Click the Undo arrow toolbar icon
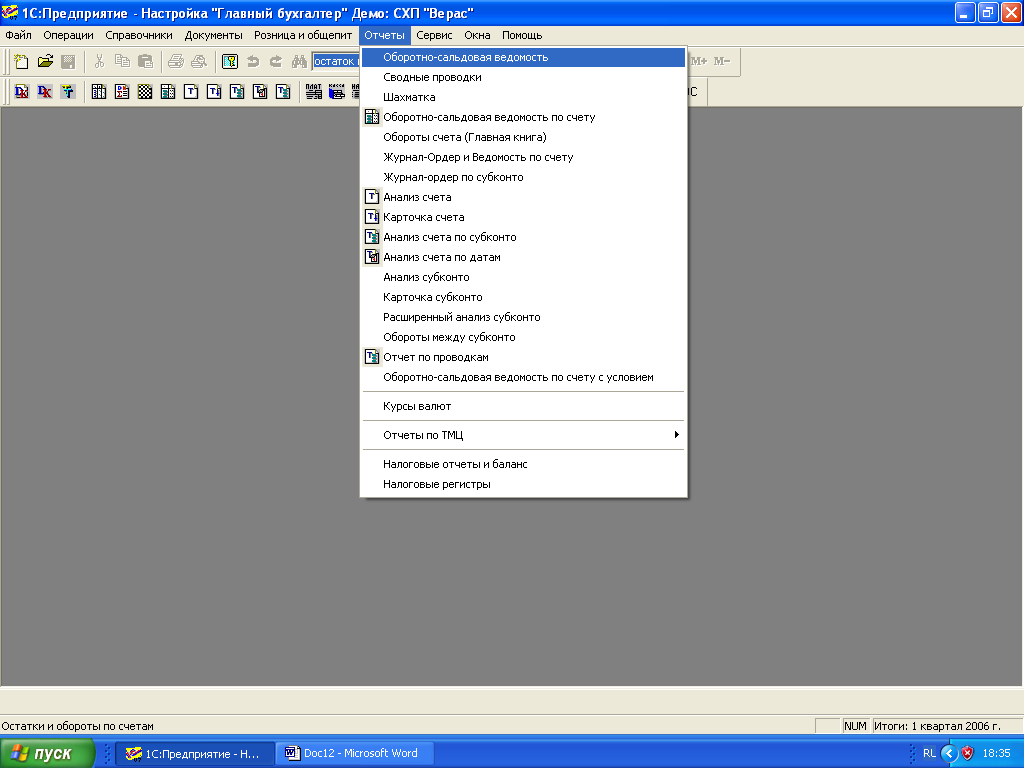 [x=253, y=61]
